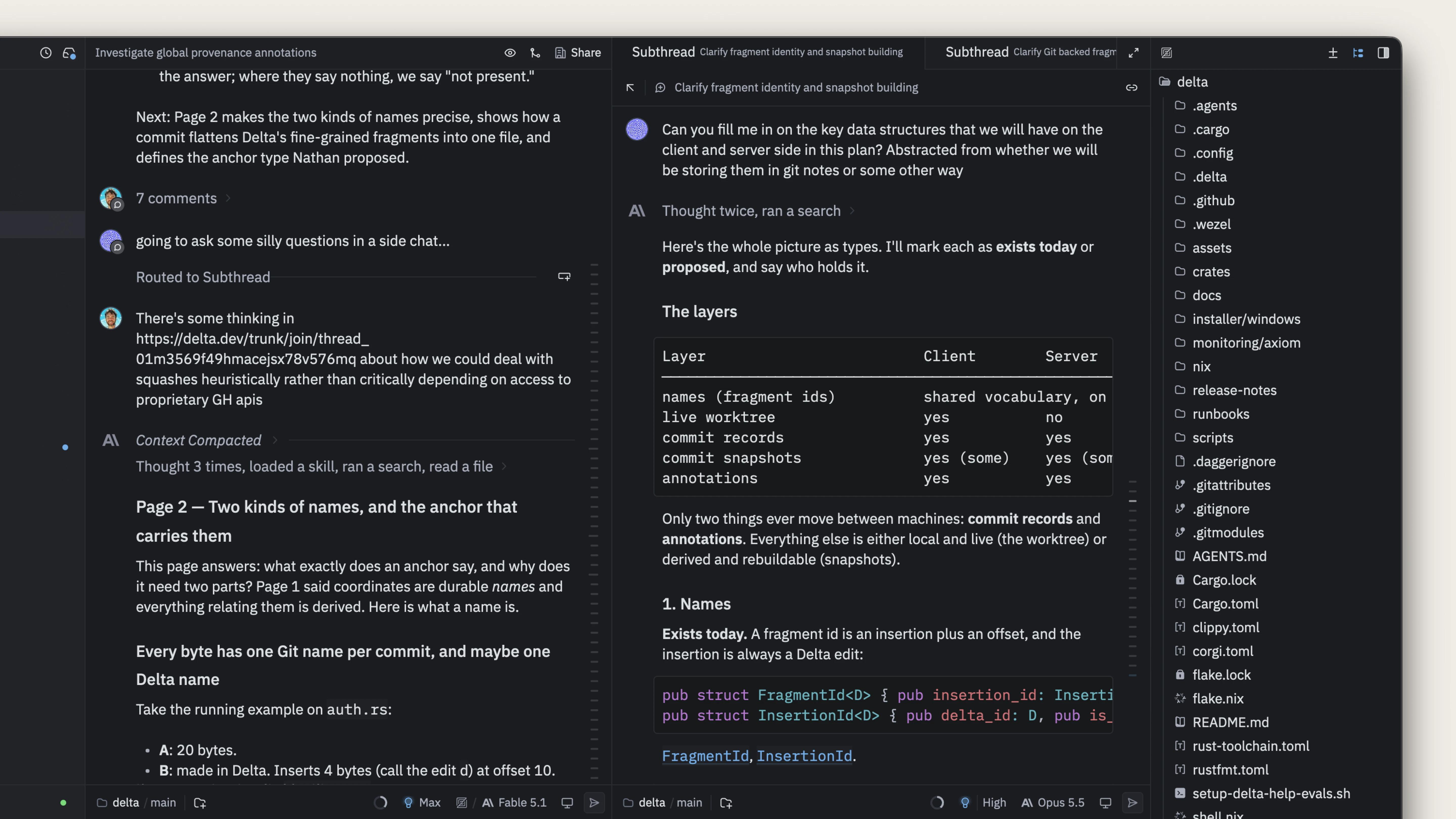Click the agent chat bubble icon beside history
The height and width of the screenshot is (819, 1456).
[69, 53]
